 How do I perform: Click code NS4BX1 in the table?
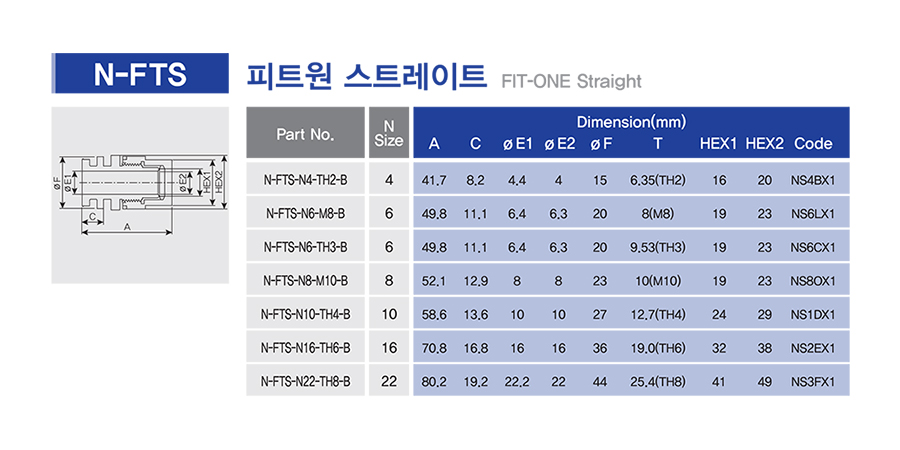[x=812, y=181]
